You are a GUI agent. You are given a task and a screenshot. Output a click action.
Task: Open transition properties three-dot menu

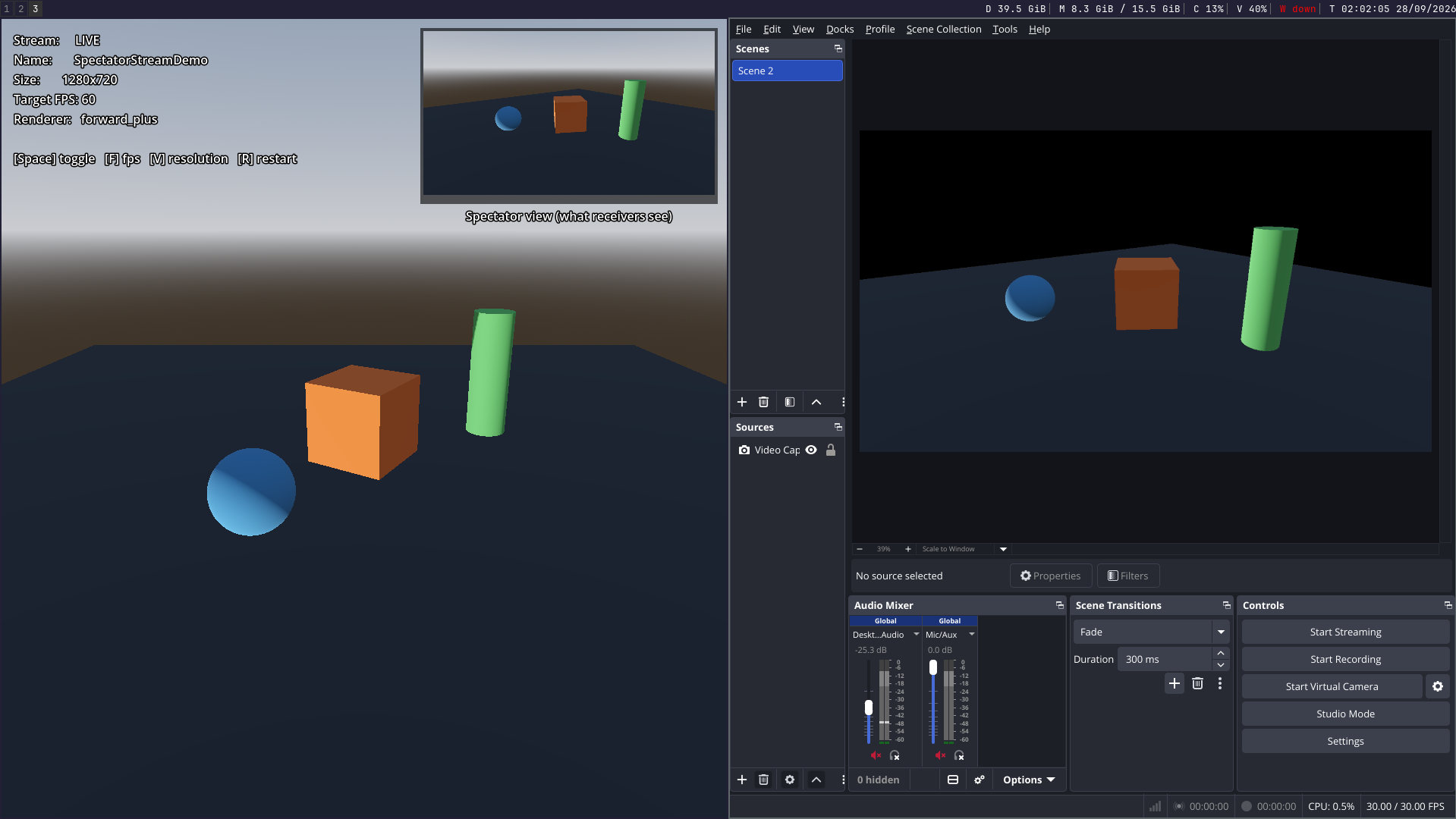point(1220,683)
